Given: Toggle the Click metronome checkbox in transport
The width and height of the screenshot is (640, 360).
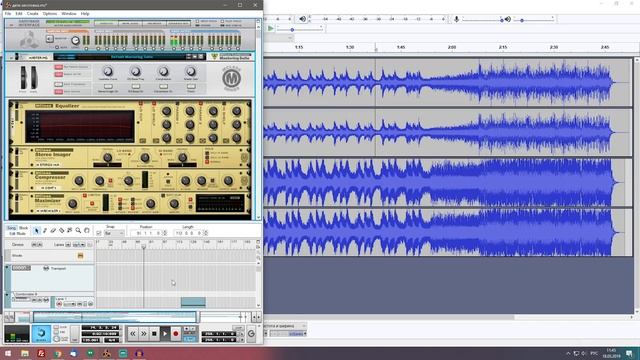Looking at the screenshot, I should (56, 327).
